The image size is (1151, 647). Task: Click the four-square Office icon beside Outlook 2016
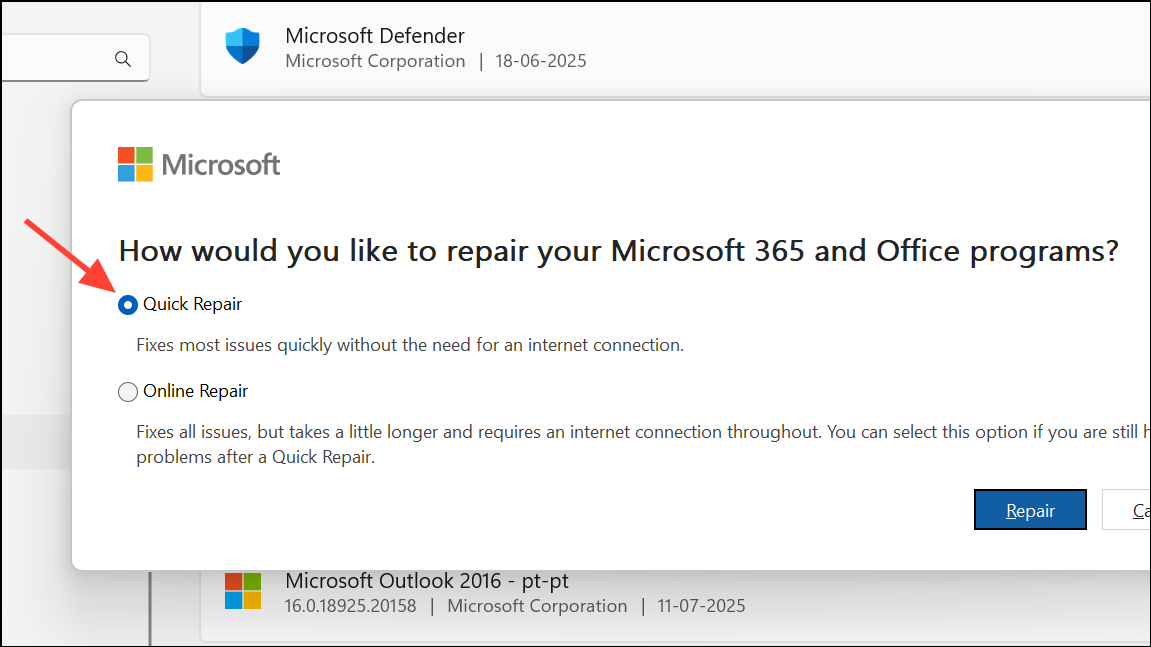(x=243, y=591)
